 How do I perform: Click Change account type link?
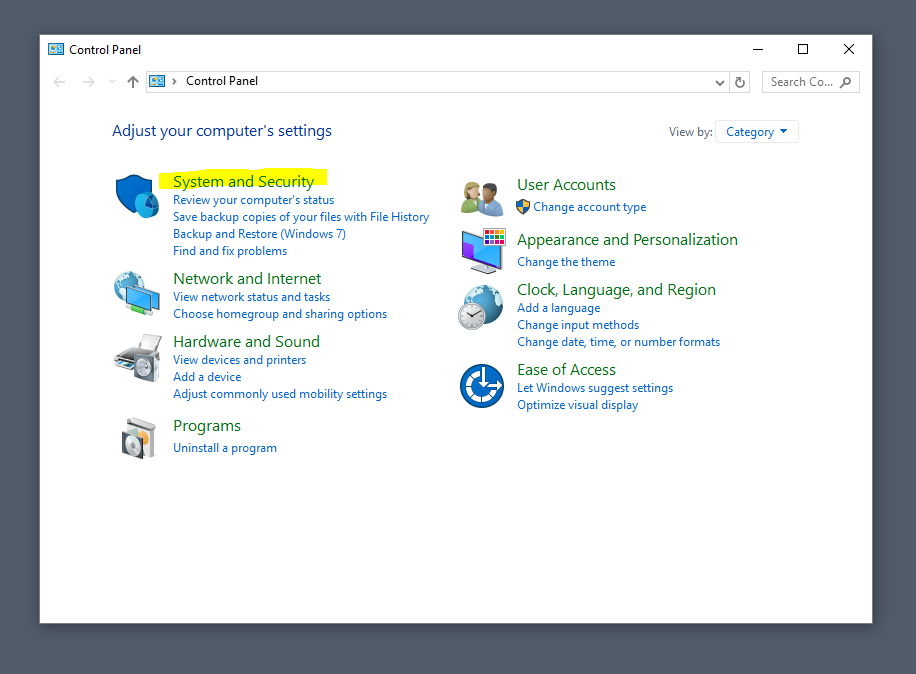coord(589,207)
